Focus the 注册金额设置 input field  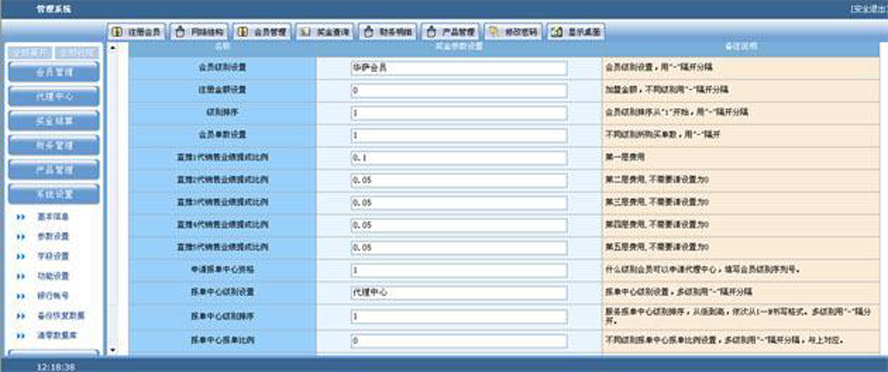459,91
